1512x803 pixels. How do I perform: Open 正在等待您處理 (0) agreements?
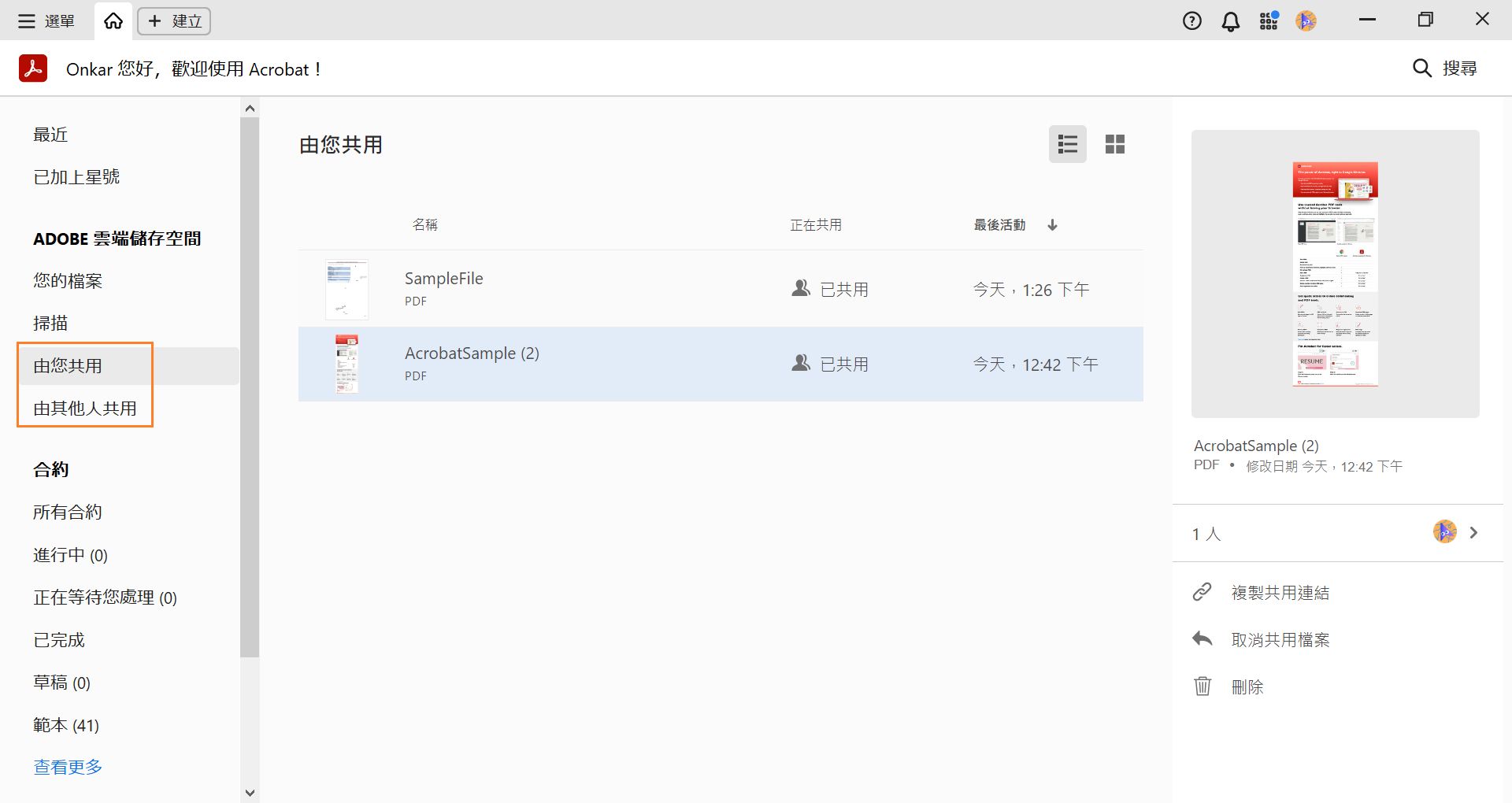tap(105, 598)
